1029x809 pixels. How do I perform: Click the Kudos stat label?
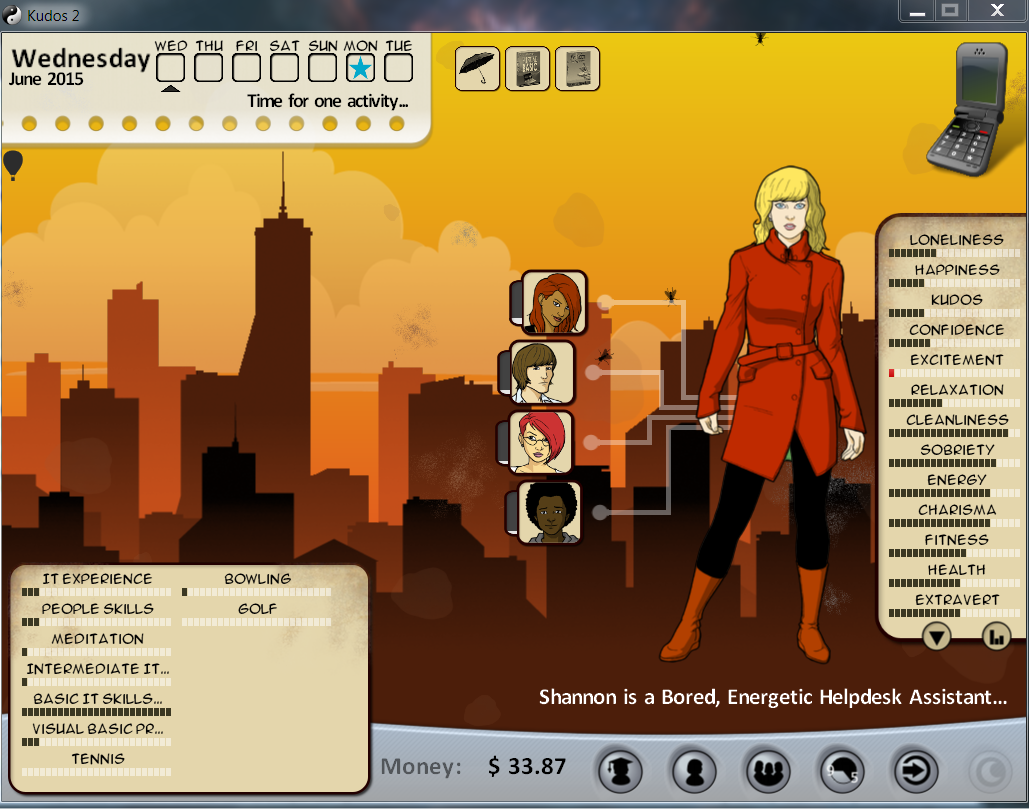pyautogui.click(x=956, y=300)
